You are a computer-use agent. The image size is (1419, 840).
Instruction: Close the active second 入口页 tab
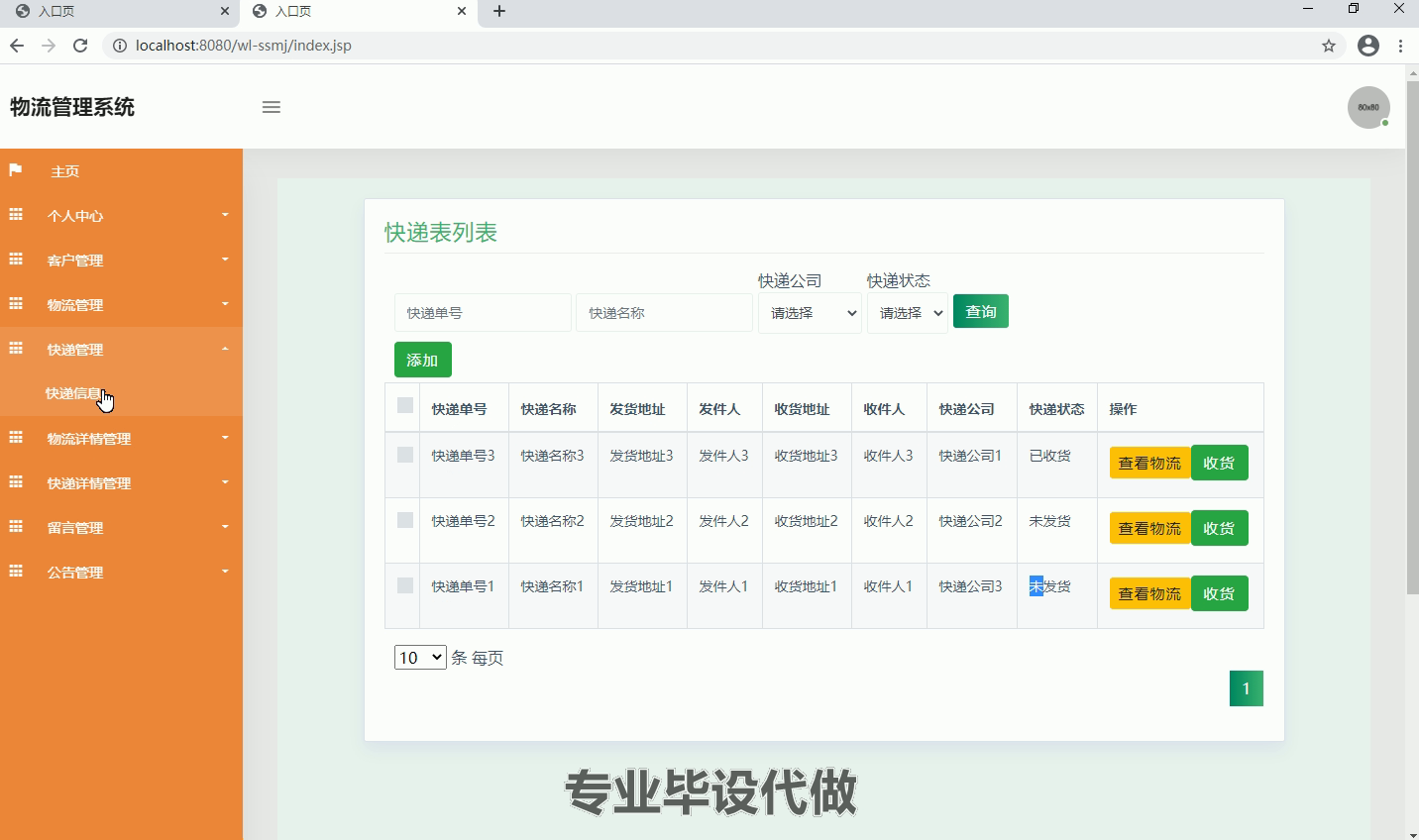pyautogui.click(x=462, y=11)
